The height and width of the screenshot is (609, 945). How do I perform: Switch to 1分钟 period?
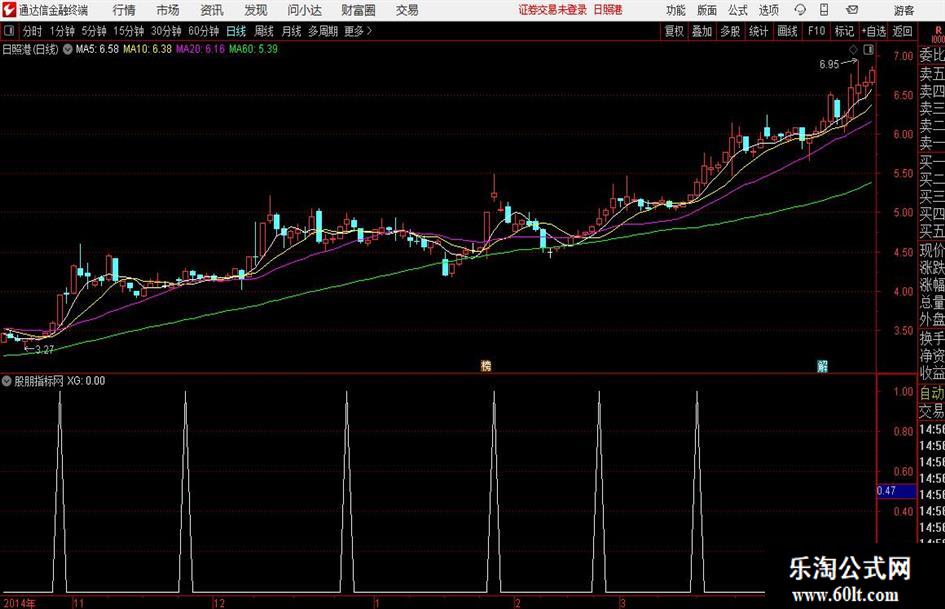[x=62, y=31]
